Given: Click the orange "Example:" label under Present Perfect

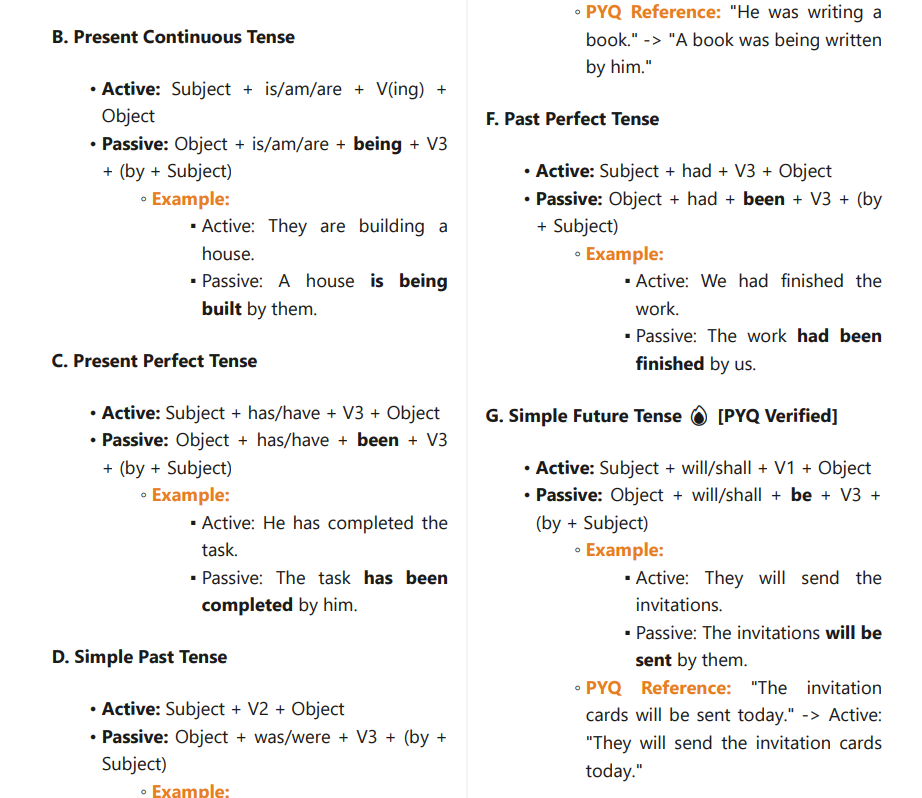Looking at the screenshot, I should click(190, 495).
